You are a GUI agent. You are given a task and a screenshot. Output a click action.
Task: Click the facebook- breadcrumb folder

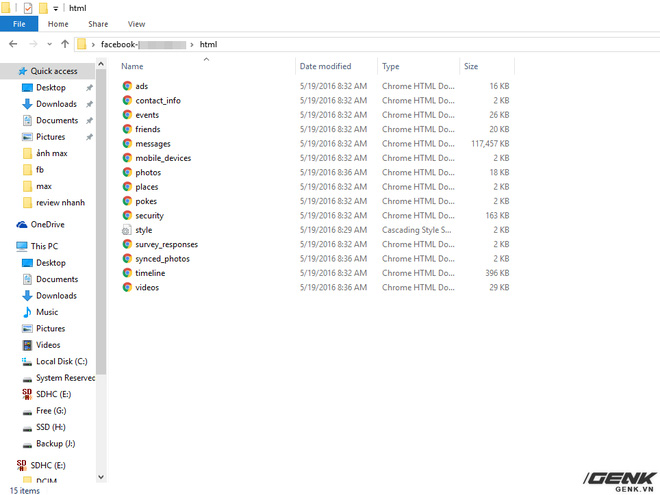tap(143, 44)
